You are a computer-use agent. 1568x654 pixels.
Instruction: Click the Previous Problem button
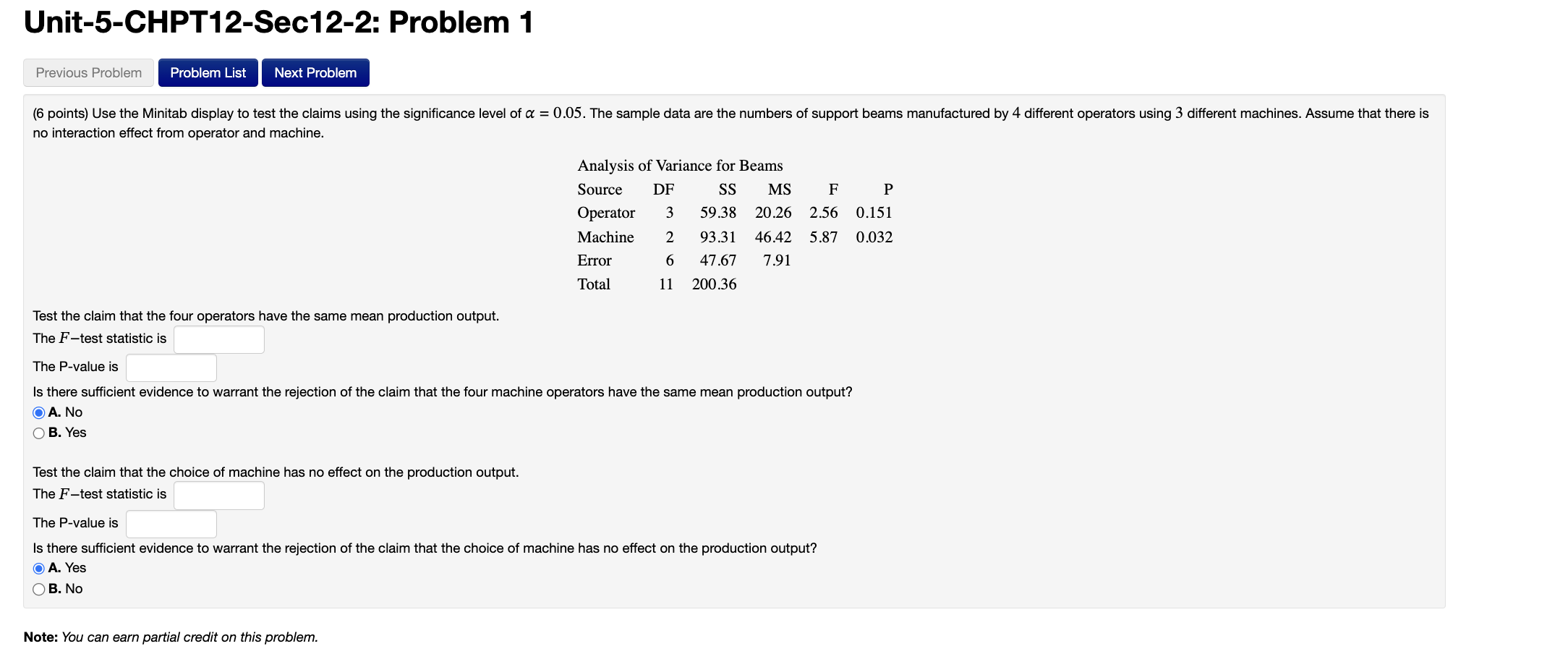pyautogui.click(x=88, y=72)
